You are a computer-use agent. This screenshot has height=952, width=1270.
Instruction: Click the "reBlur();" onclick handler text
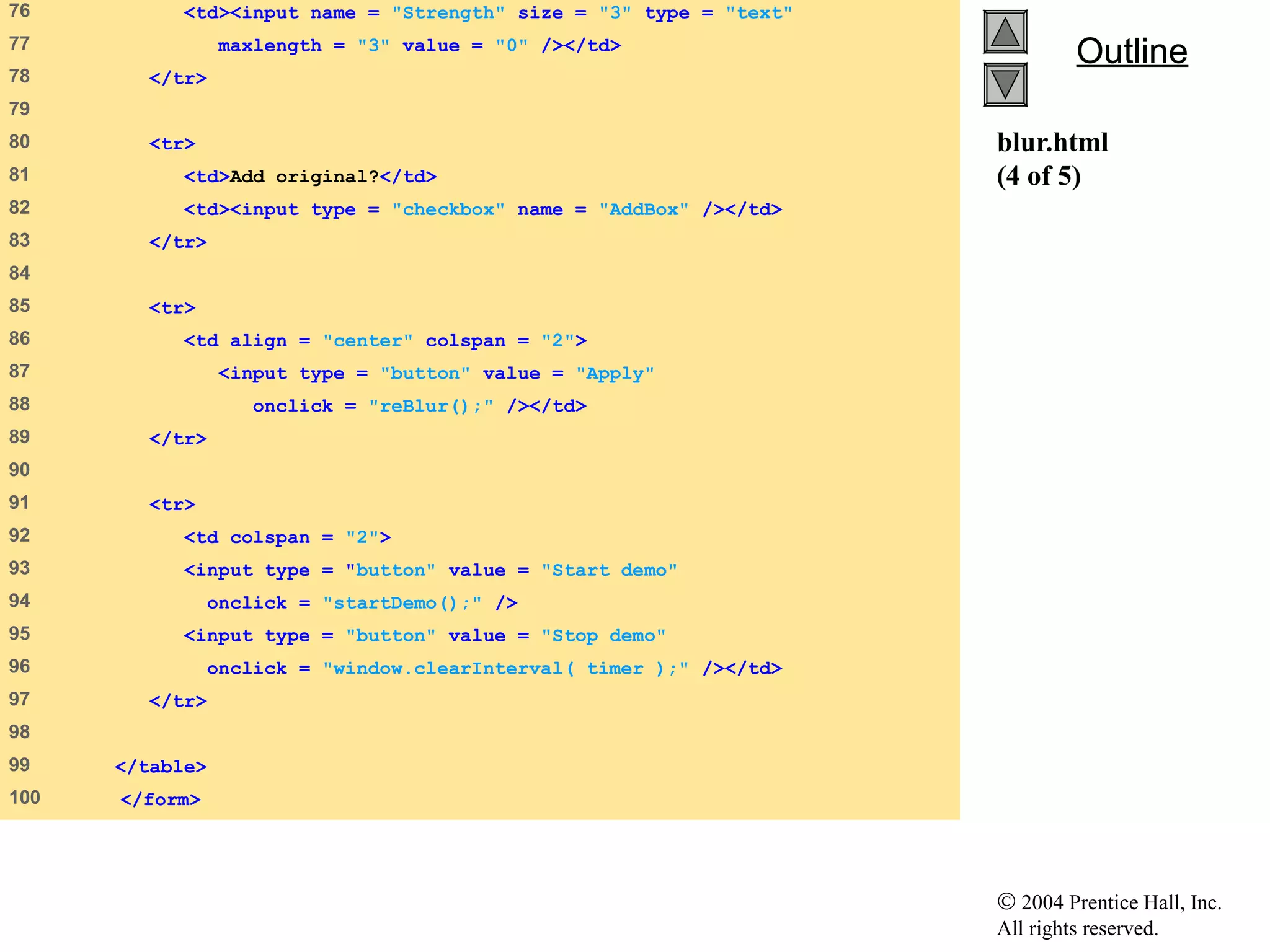pos(431,407)
